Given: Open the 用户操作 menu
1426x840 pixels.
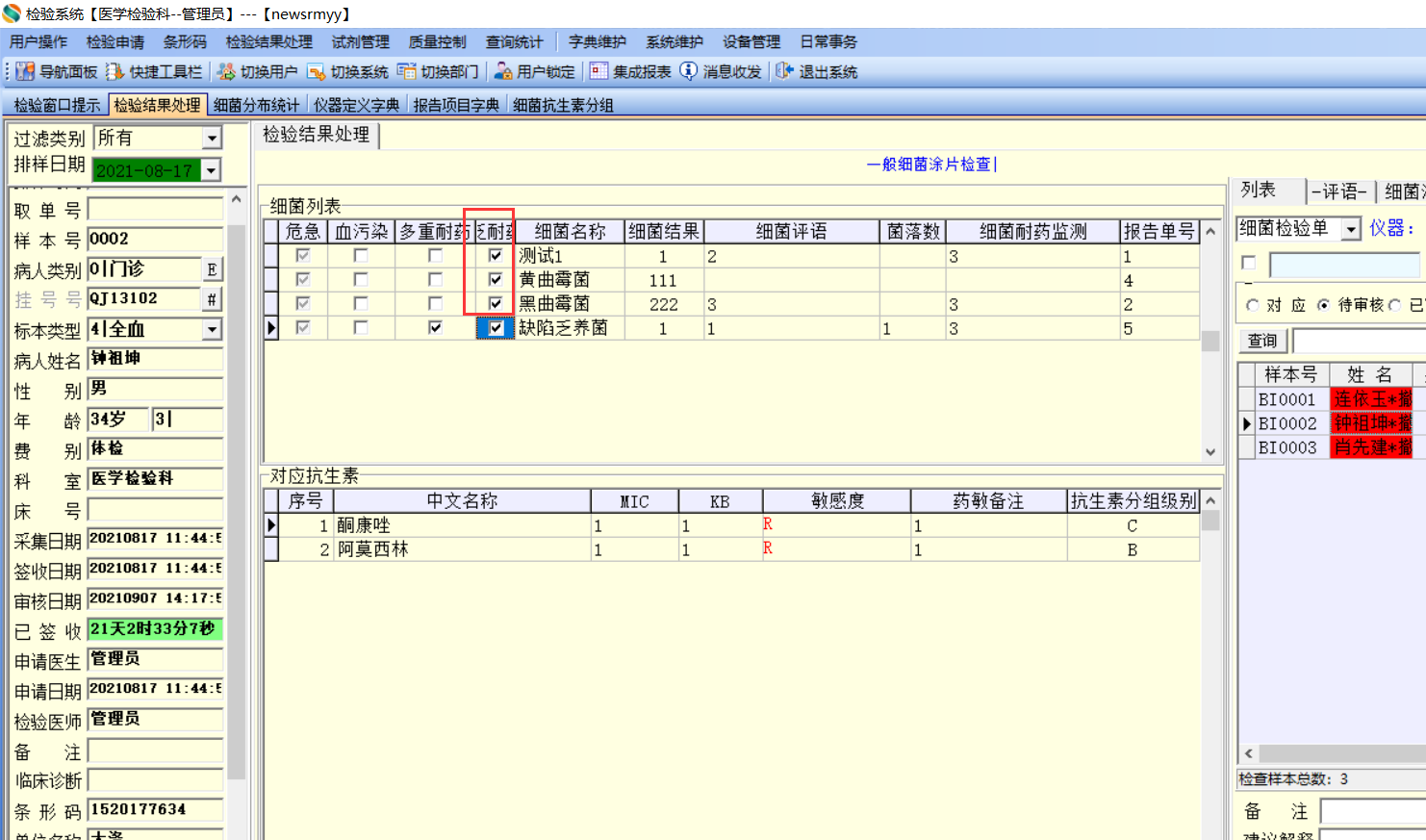Looking at the screenshot, I should 38,41.
